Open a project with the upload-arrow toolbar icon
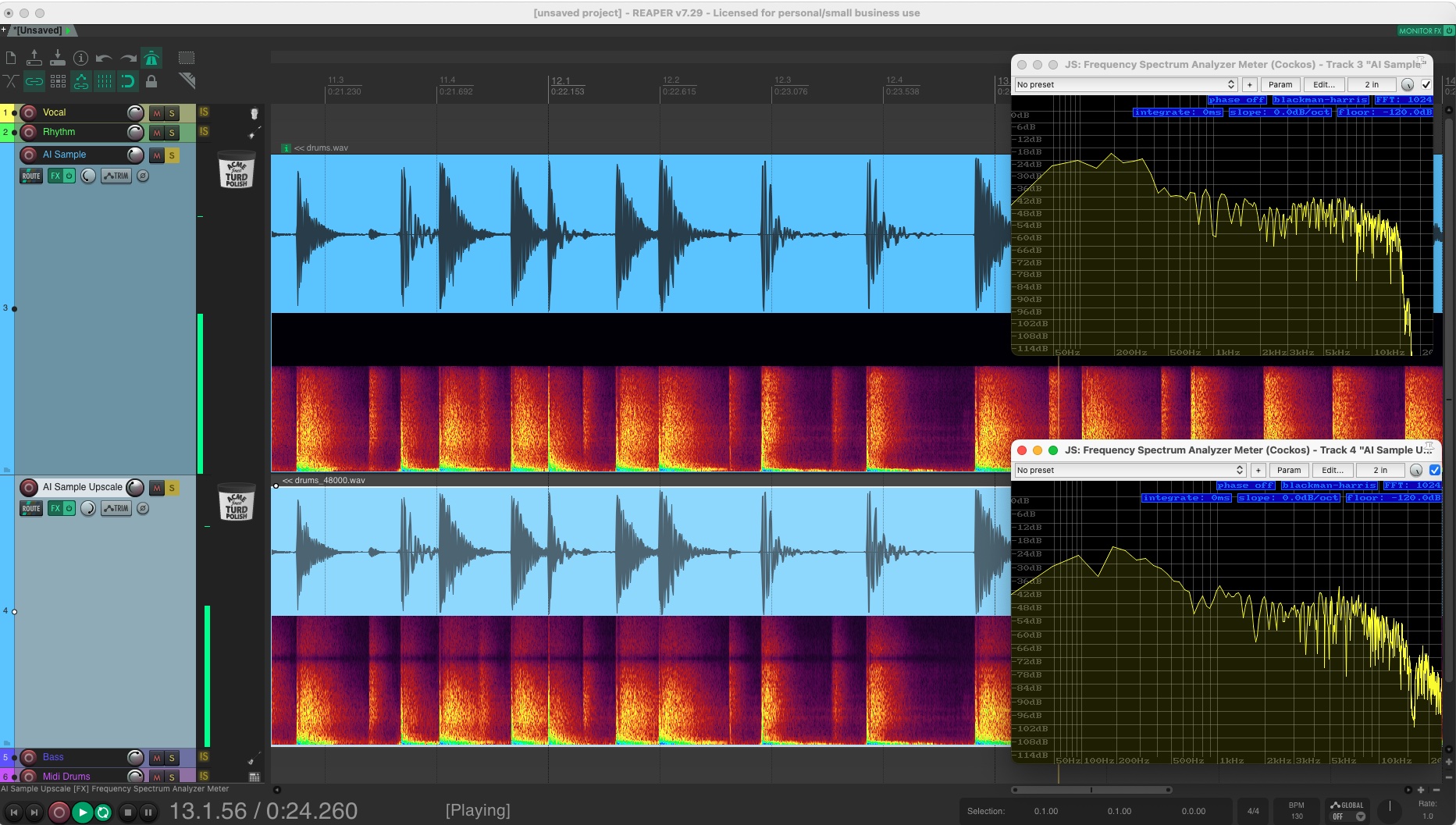The width and height of the screenshot is (1456, 825). click(x=34, y=58)
